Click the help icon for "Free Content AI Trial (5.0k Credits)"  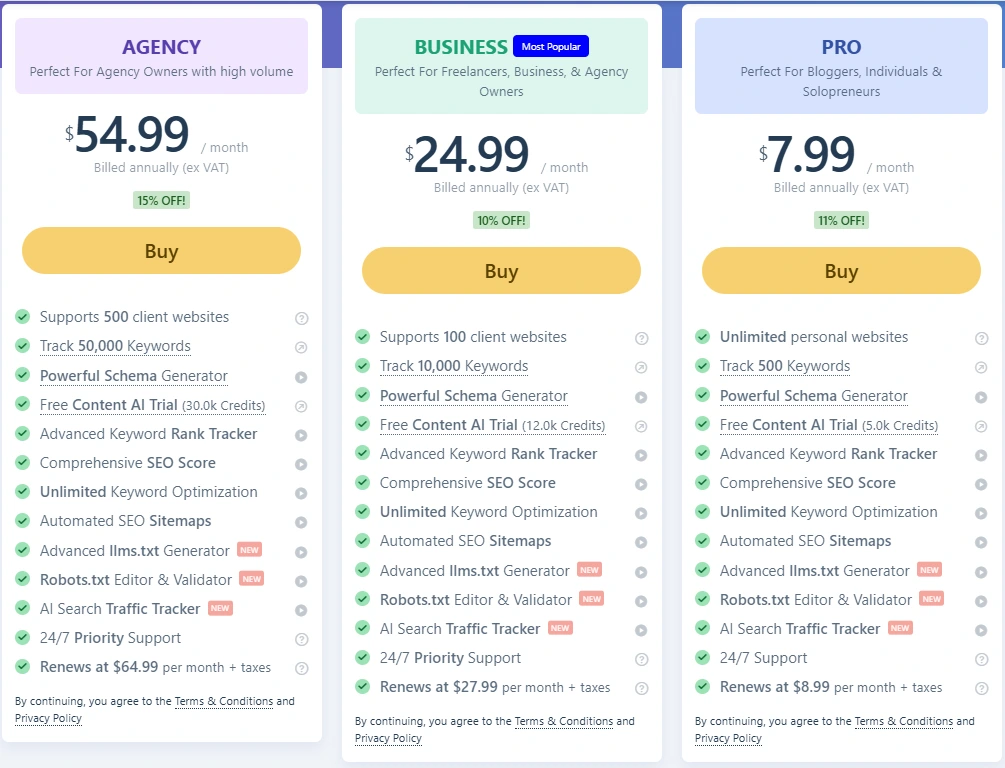point(981,425)
